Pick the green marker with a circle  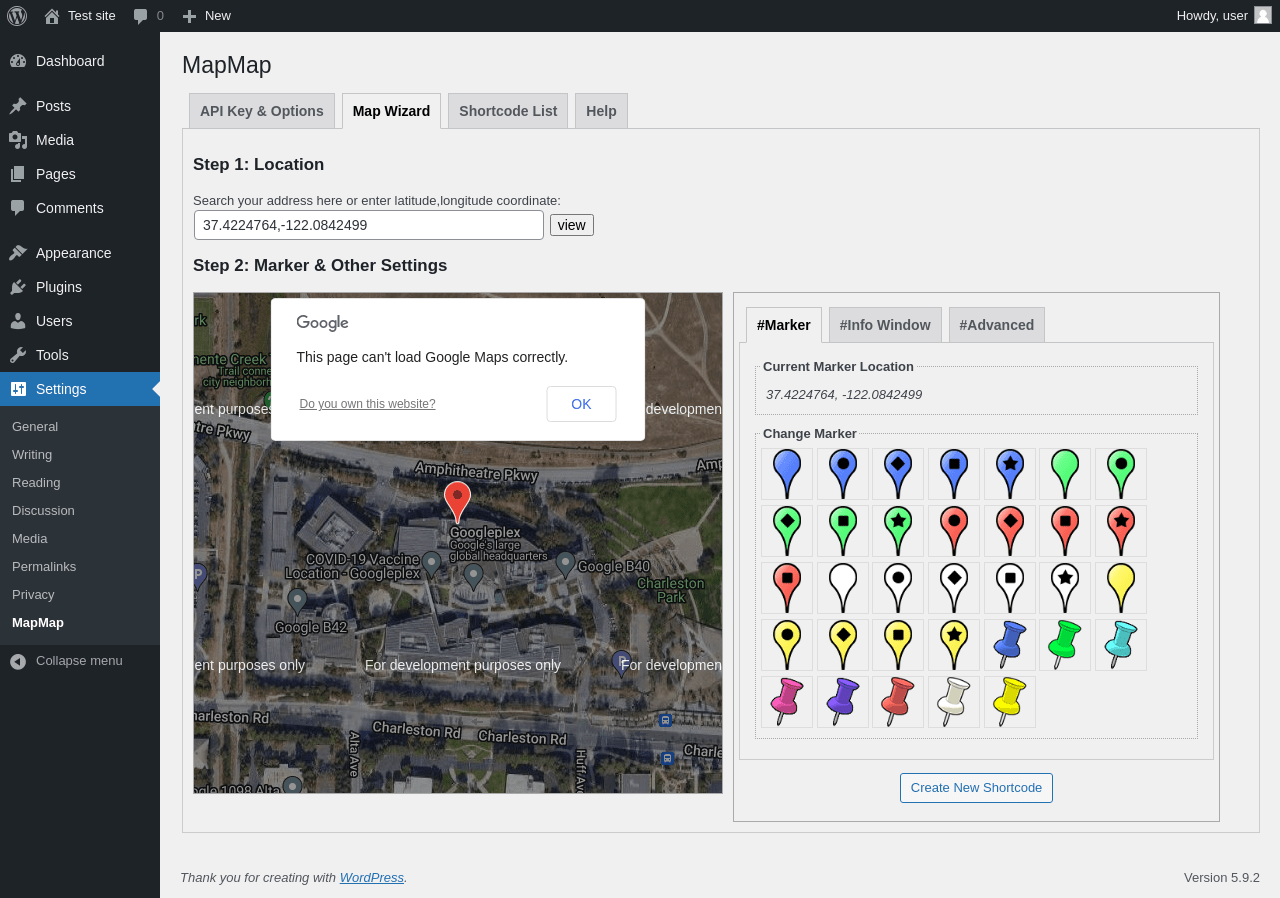1121,474
